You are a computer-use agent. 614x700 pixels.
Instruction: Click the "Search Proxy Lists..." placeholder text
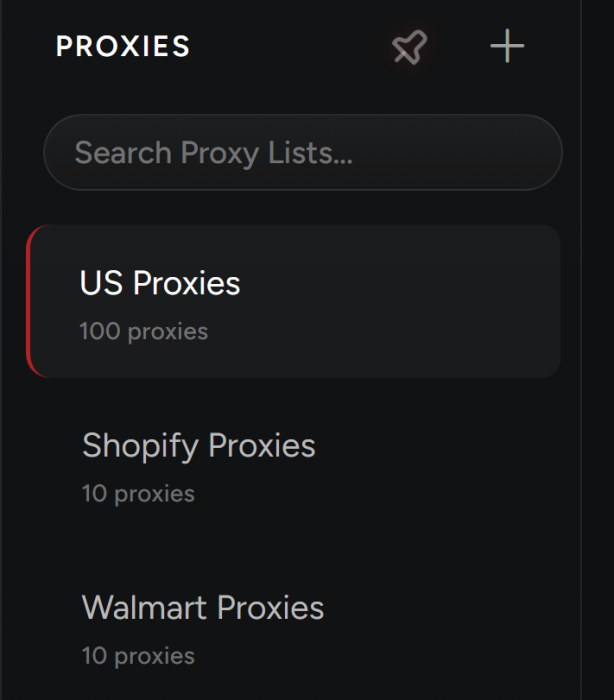[x=214, y=153]
